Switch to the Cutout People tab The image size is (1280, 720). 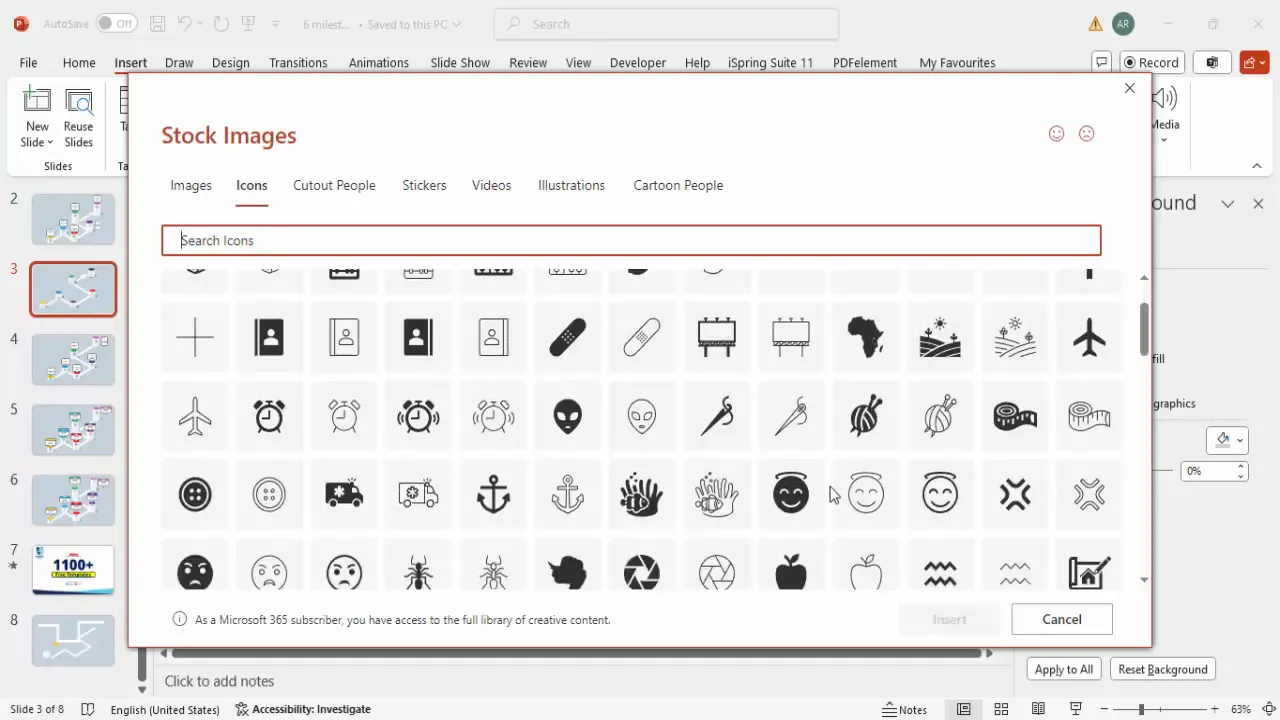coord(334,185)
